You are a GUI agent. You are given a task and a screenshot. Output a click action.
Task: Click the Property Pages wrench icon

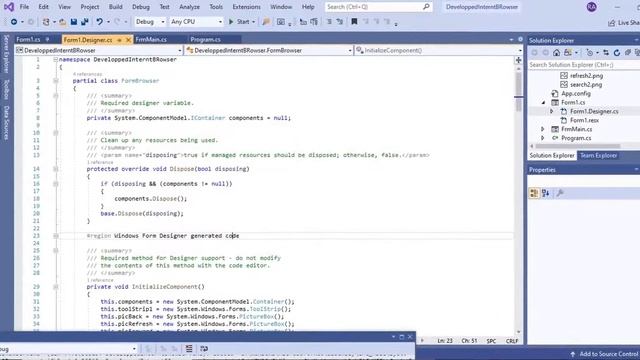click(x=560, y=193)
